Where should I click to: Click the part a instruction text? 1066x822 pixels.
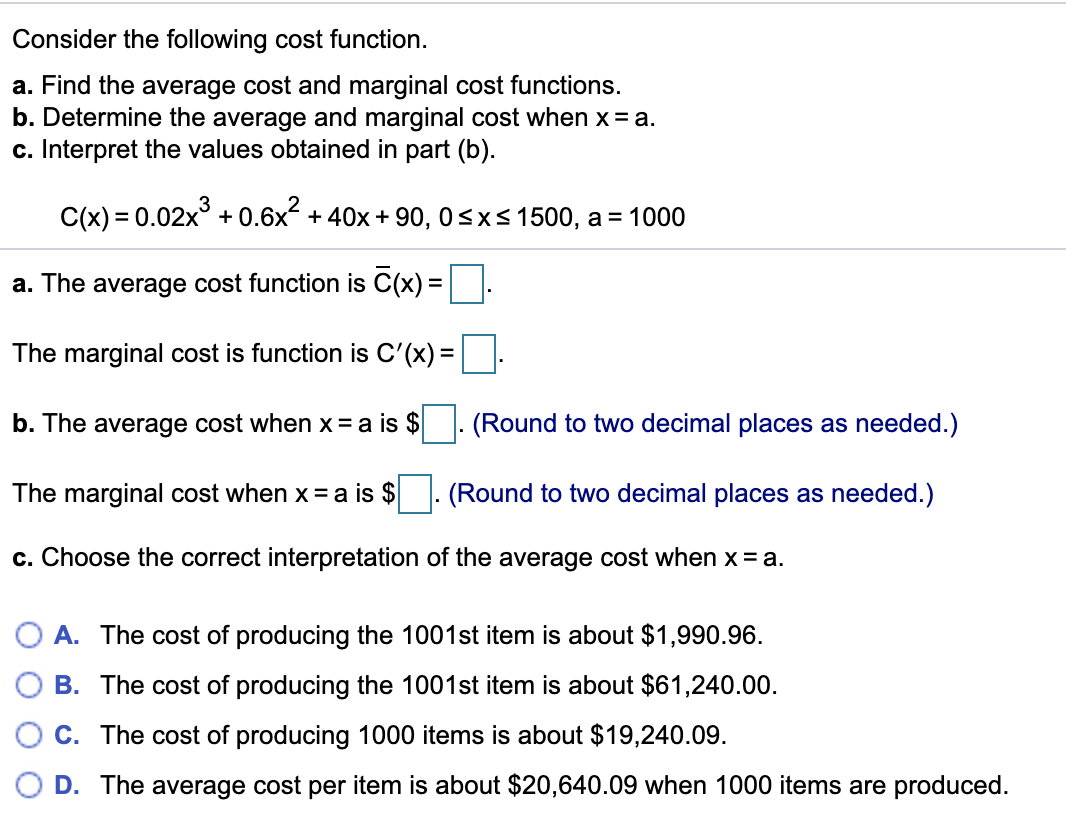tap(316, 86)
